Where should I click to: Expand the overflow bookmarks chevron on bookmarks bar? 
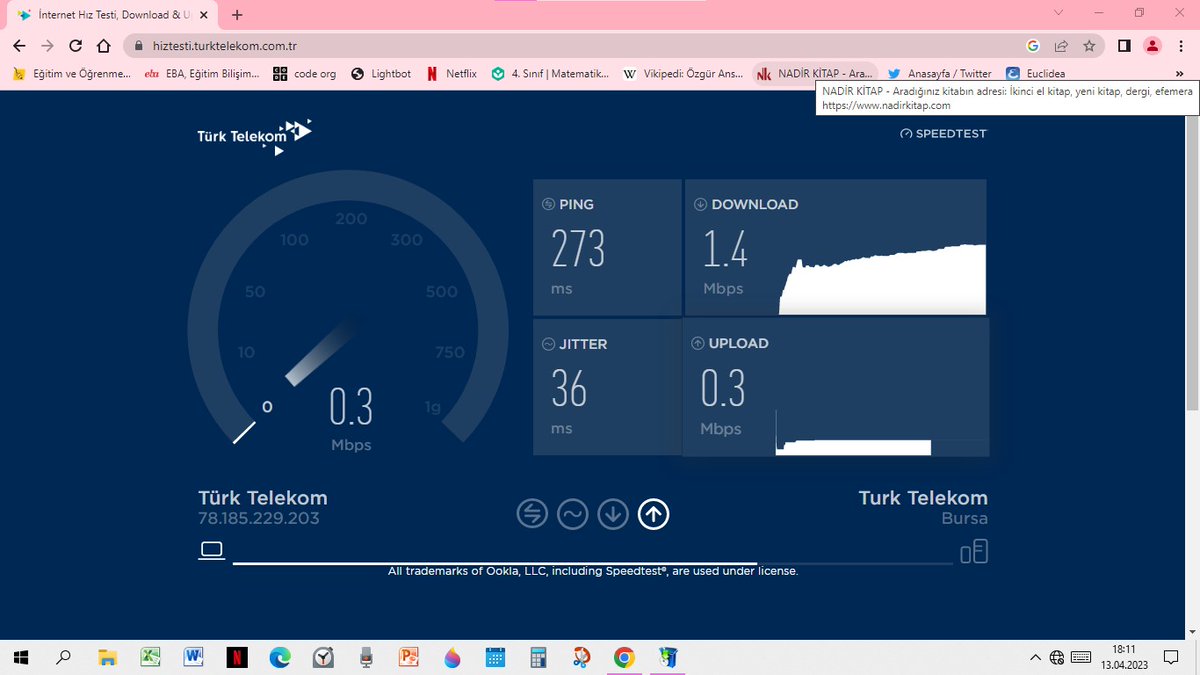(x=1178, y=73)
